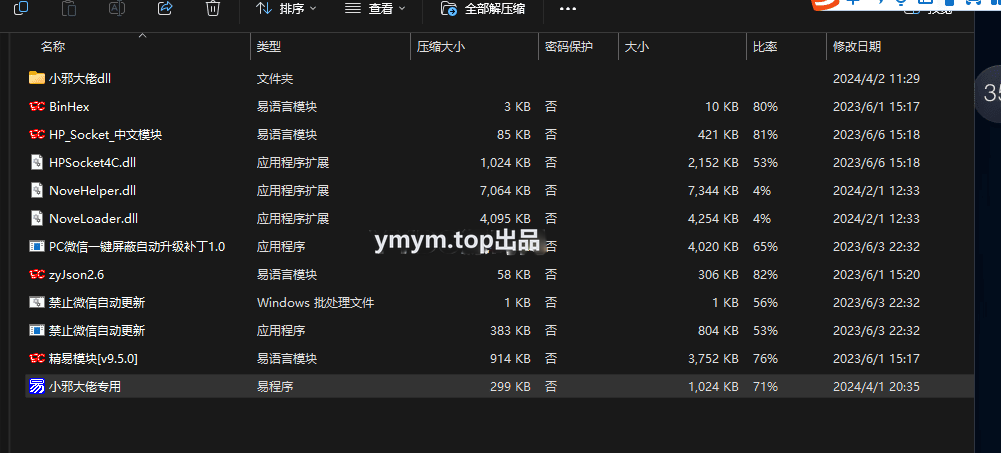
Task: Click the 80% ratio of BinHex
Action: coord(765,107)
